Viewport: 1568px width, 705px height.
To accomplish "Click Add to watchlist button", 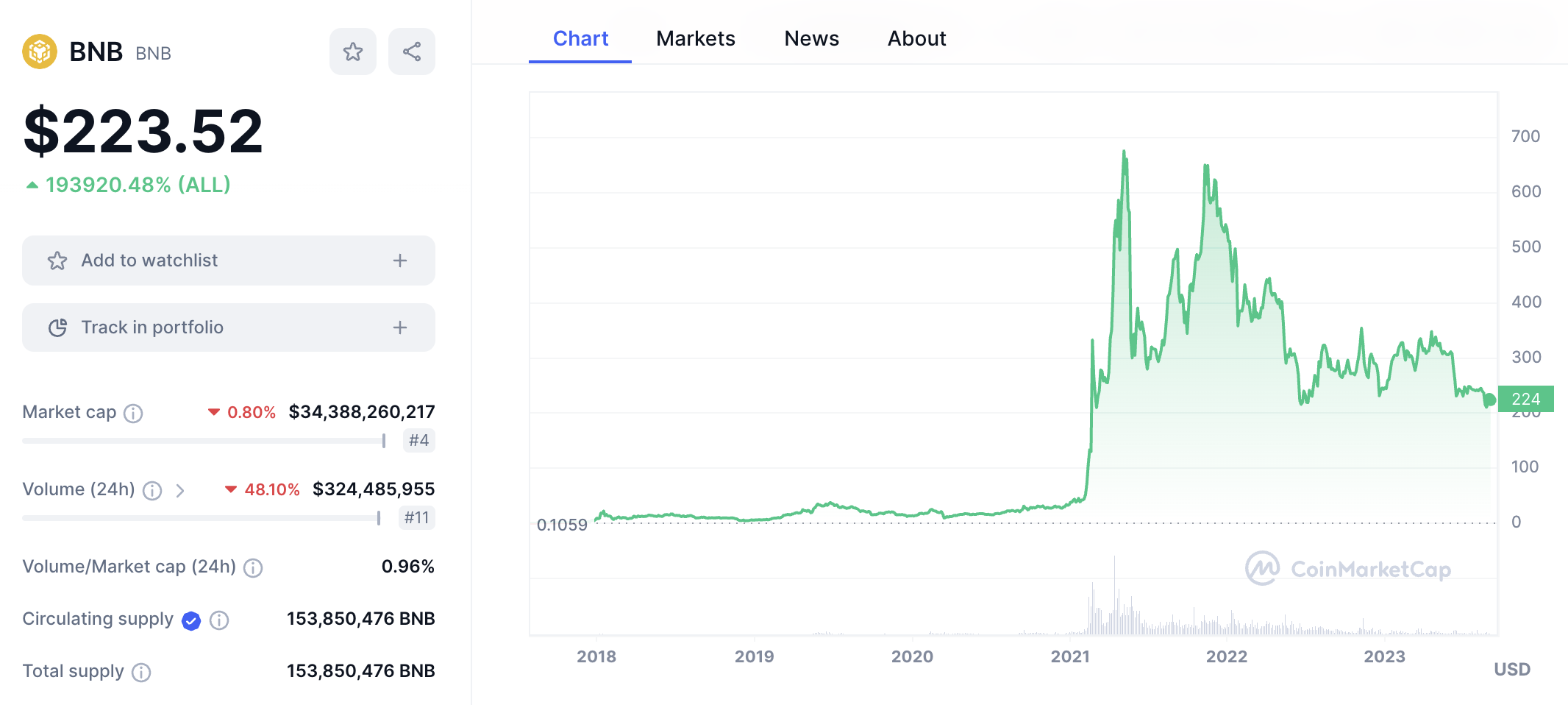I will coord(229,261).
